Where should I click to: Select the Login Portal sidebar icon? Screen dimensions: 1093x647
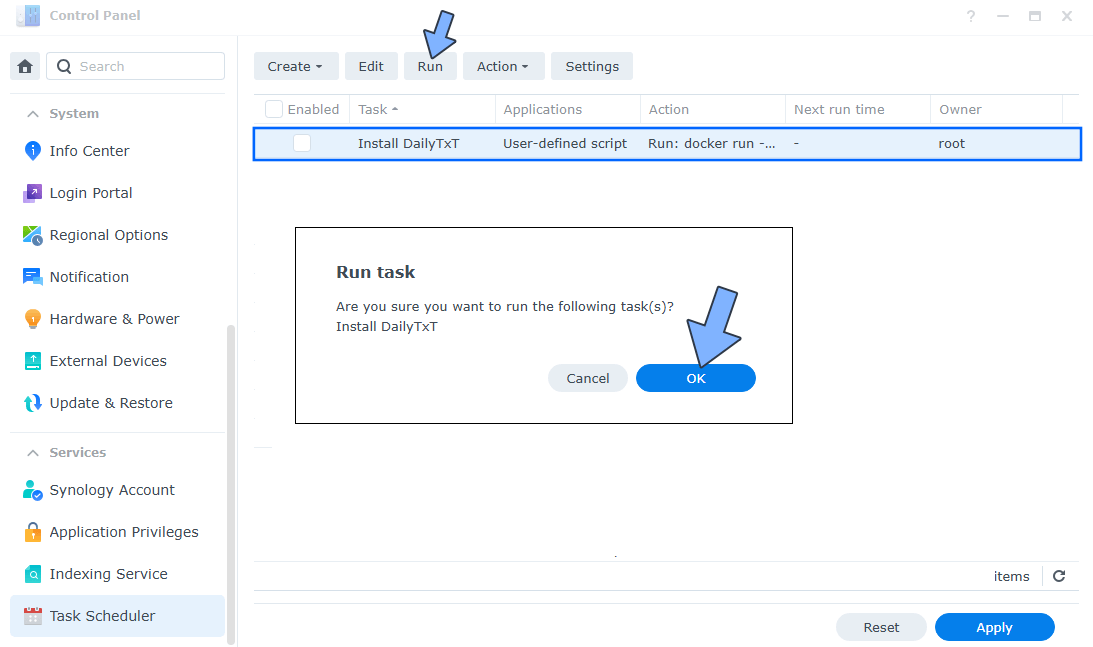coord(31,193)
